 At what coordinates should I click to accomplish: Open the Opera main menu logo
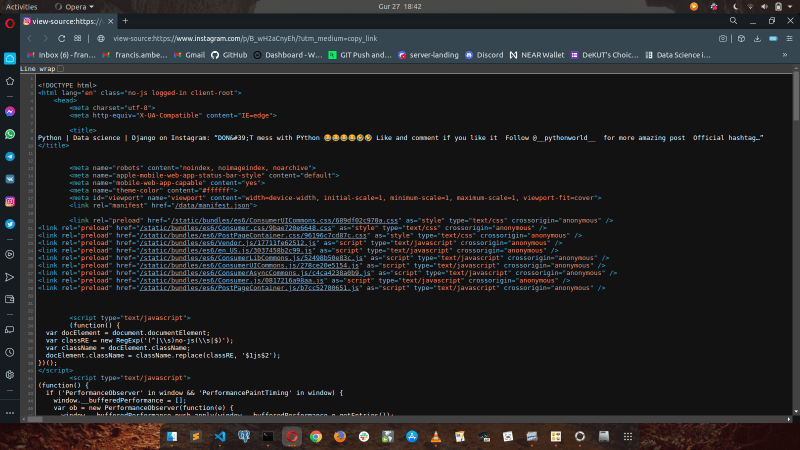coord(10,24)
